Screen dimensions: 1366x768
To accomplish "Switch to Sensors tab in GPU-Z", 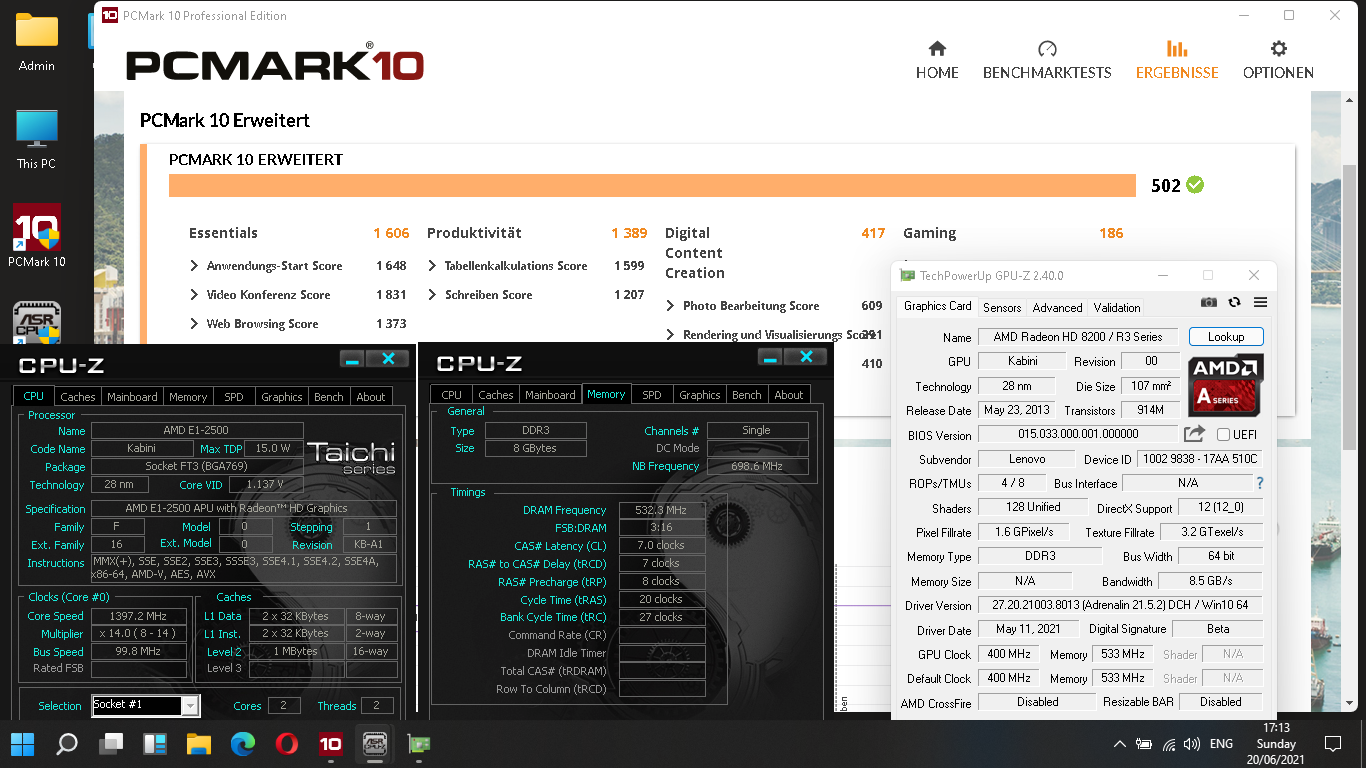I will (x=1002, y=308).
